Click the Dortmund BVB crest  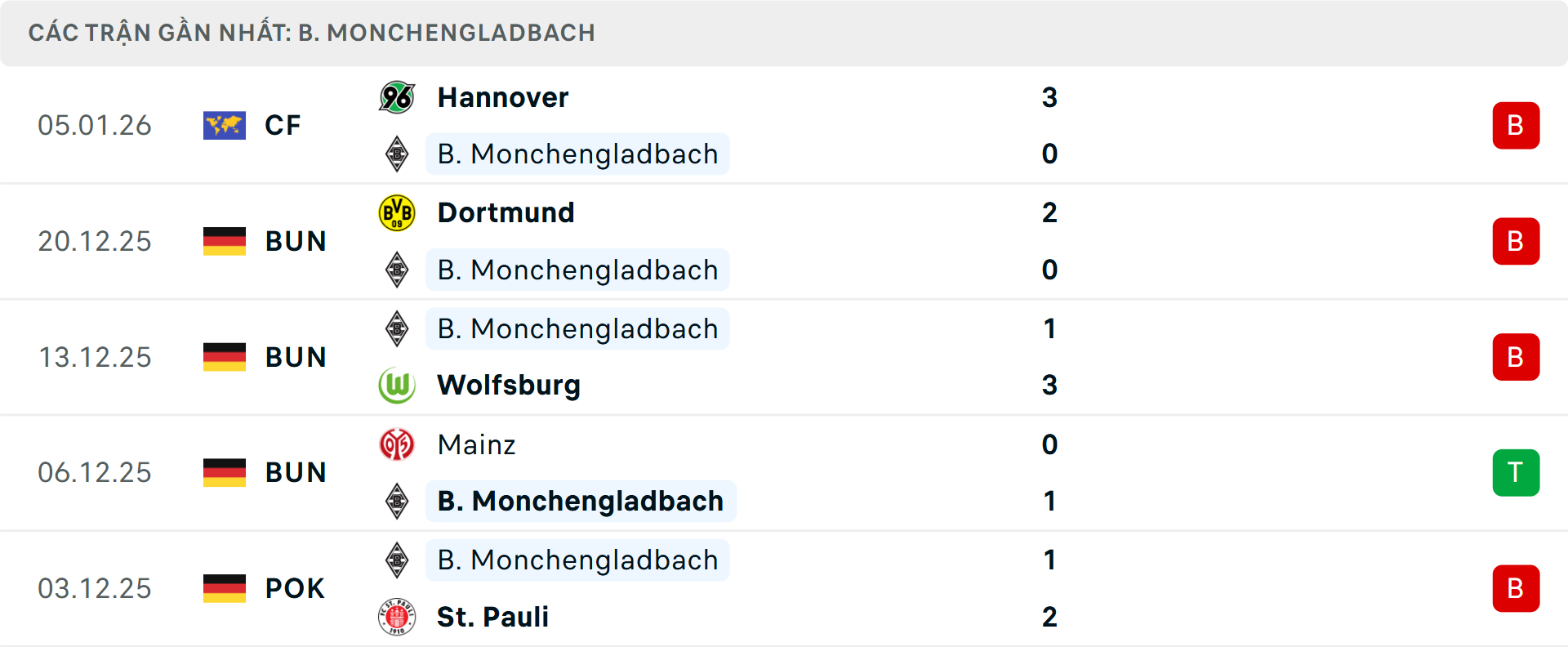point(397,212)
